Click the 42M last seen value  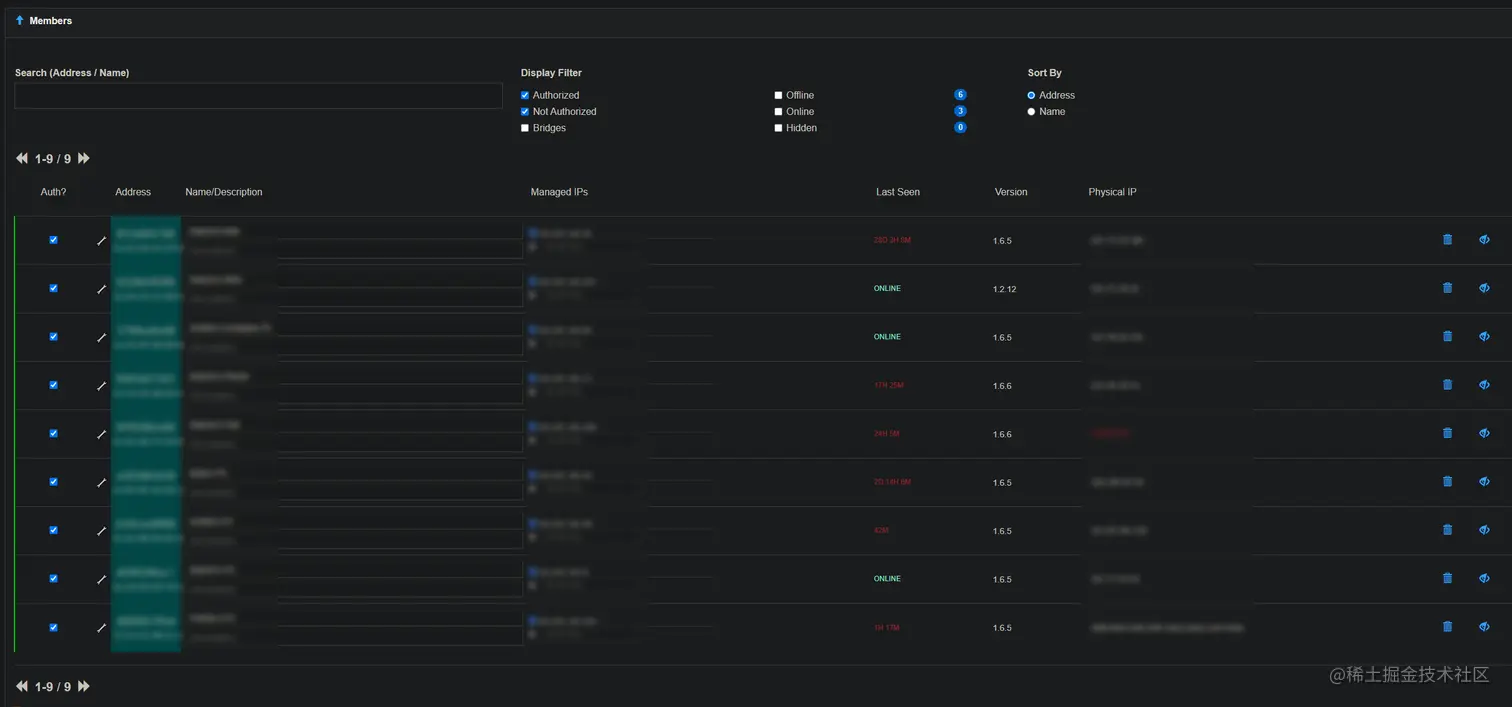click(881, 530)
